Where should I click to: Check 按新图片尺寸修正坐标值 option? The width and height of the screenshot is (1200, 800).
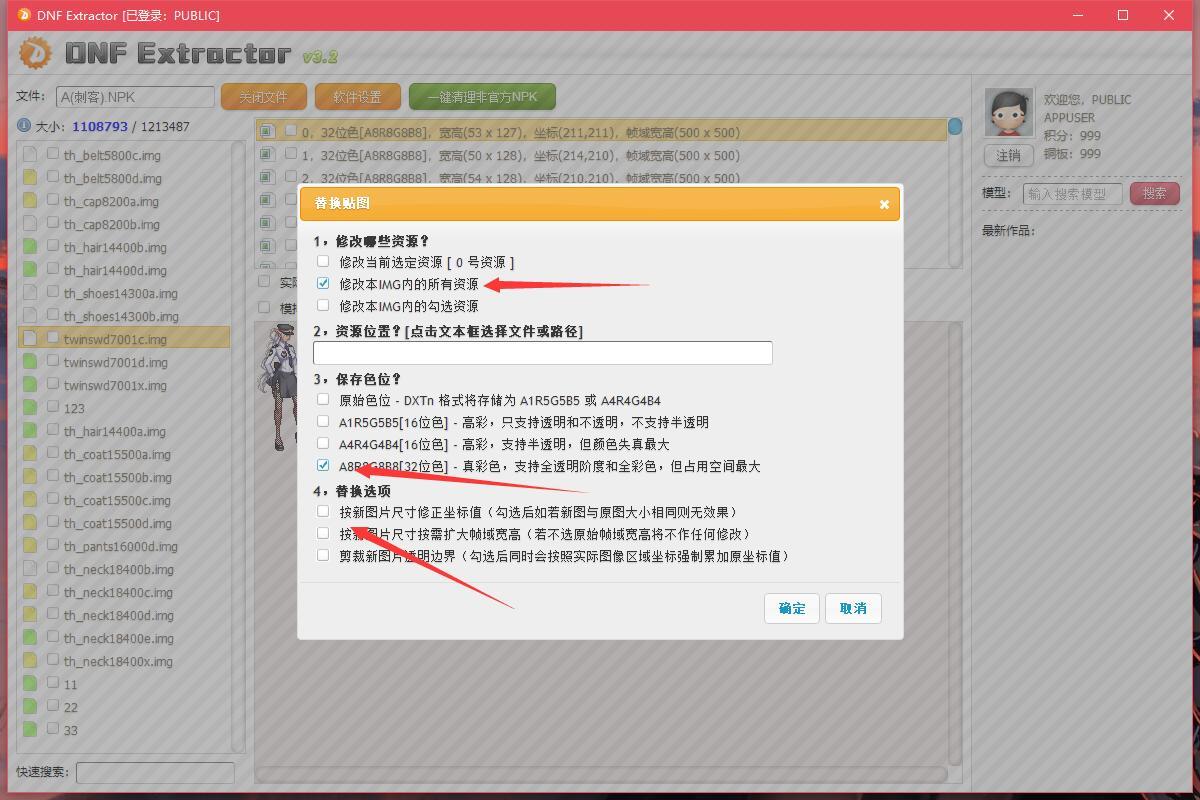tap(323, 511)
